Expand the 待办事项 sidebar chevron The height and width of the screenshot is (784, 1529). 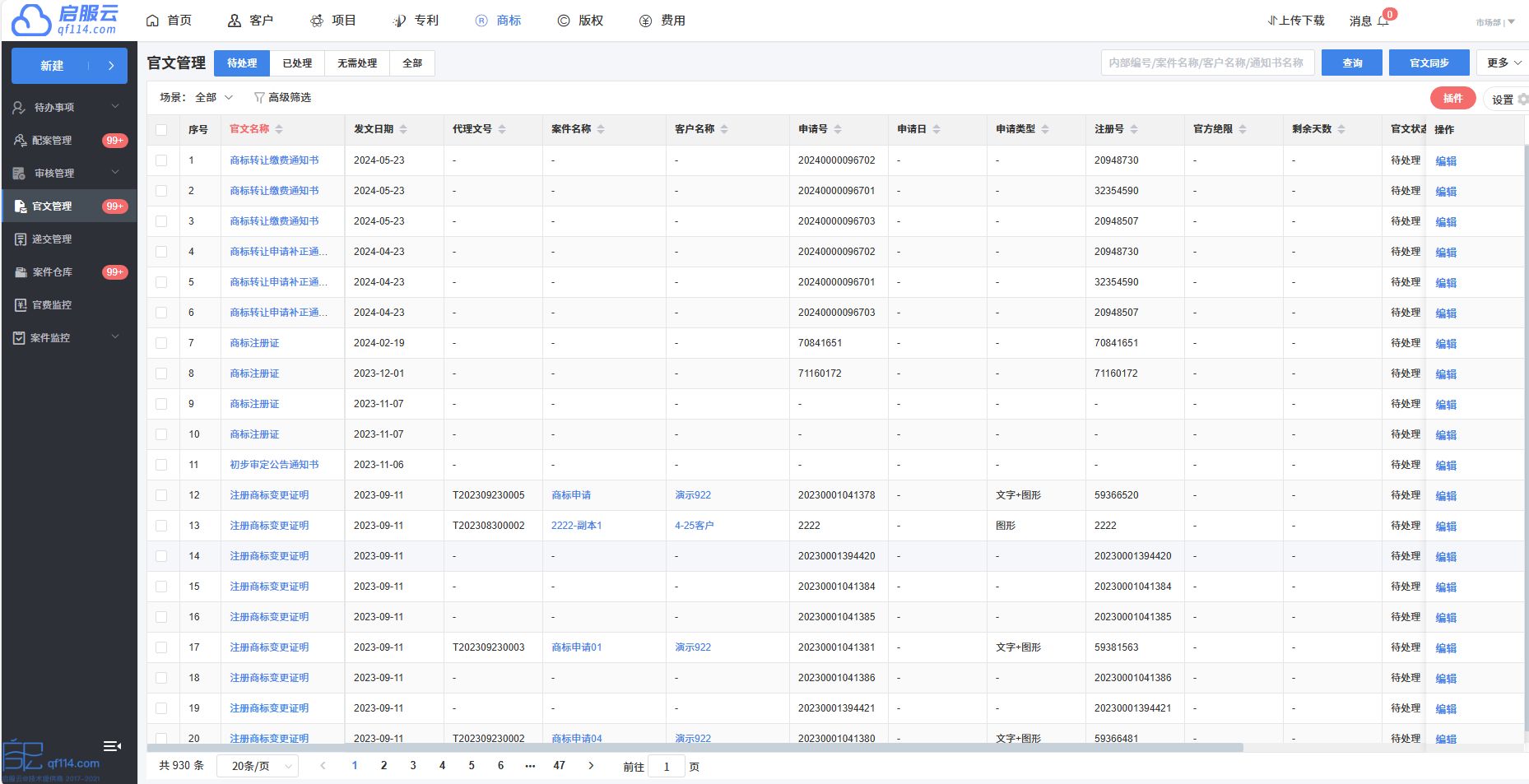tap(115, 106)
